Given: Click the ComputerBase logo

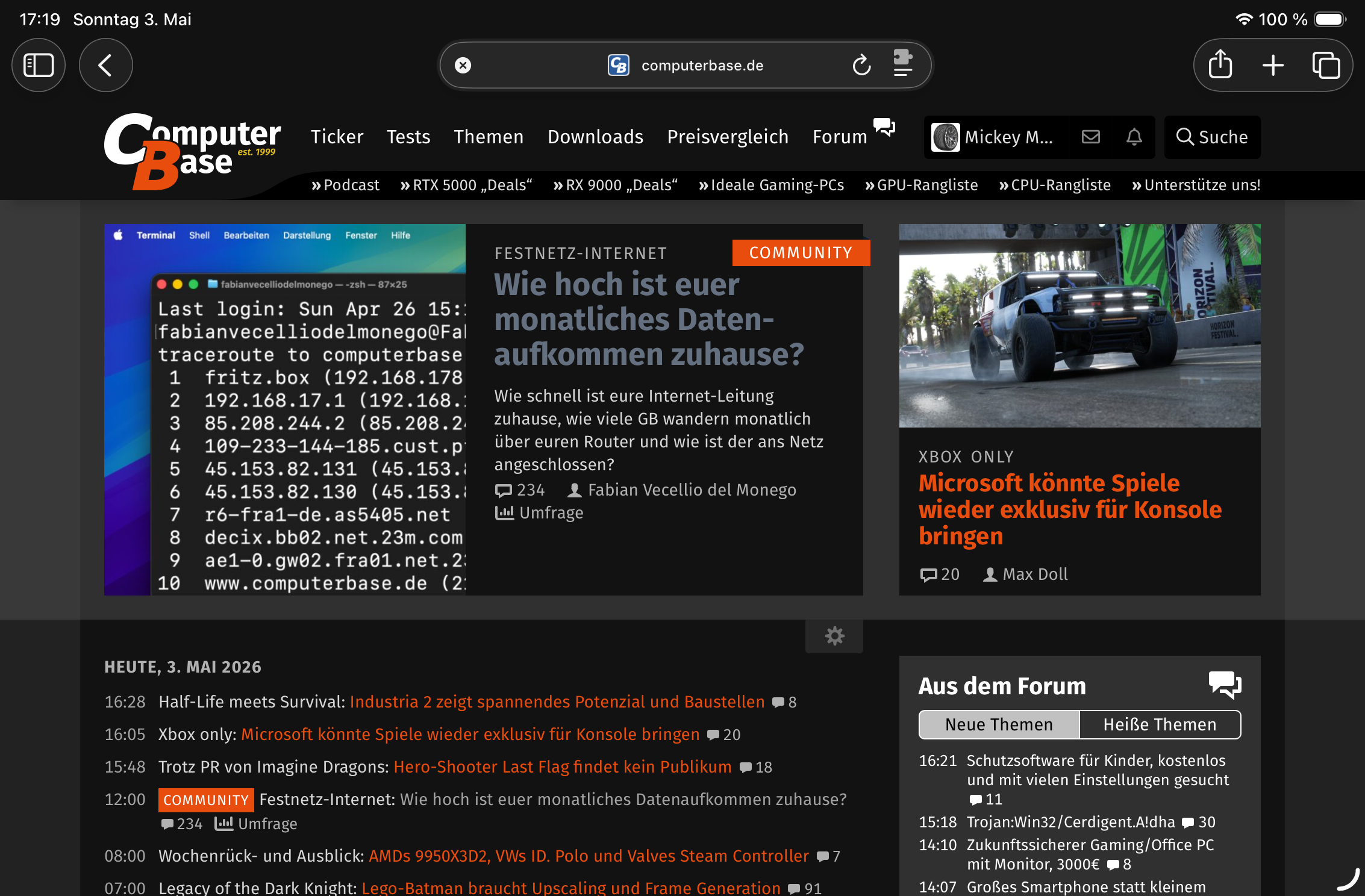Looking at the screenshot, I should (x=193, y=152).
